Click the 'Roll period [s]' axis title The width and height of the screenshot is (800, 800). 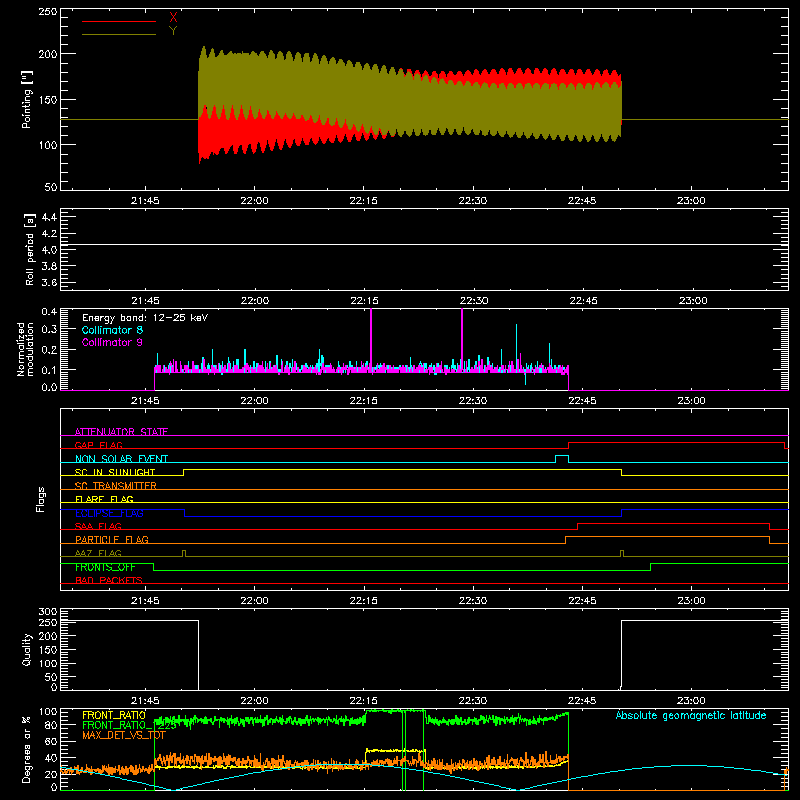(x=30, y=249)
